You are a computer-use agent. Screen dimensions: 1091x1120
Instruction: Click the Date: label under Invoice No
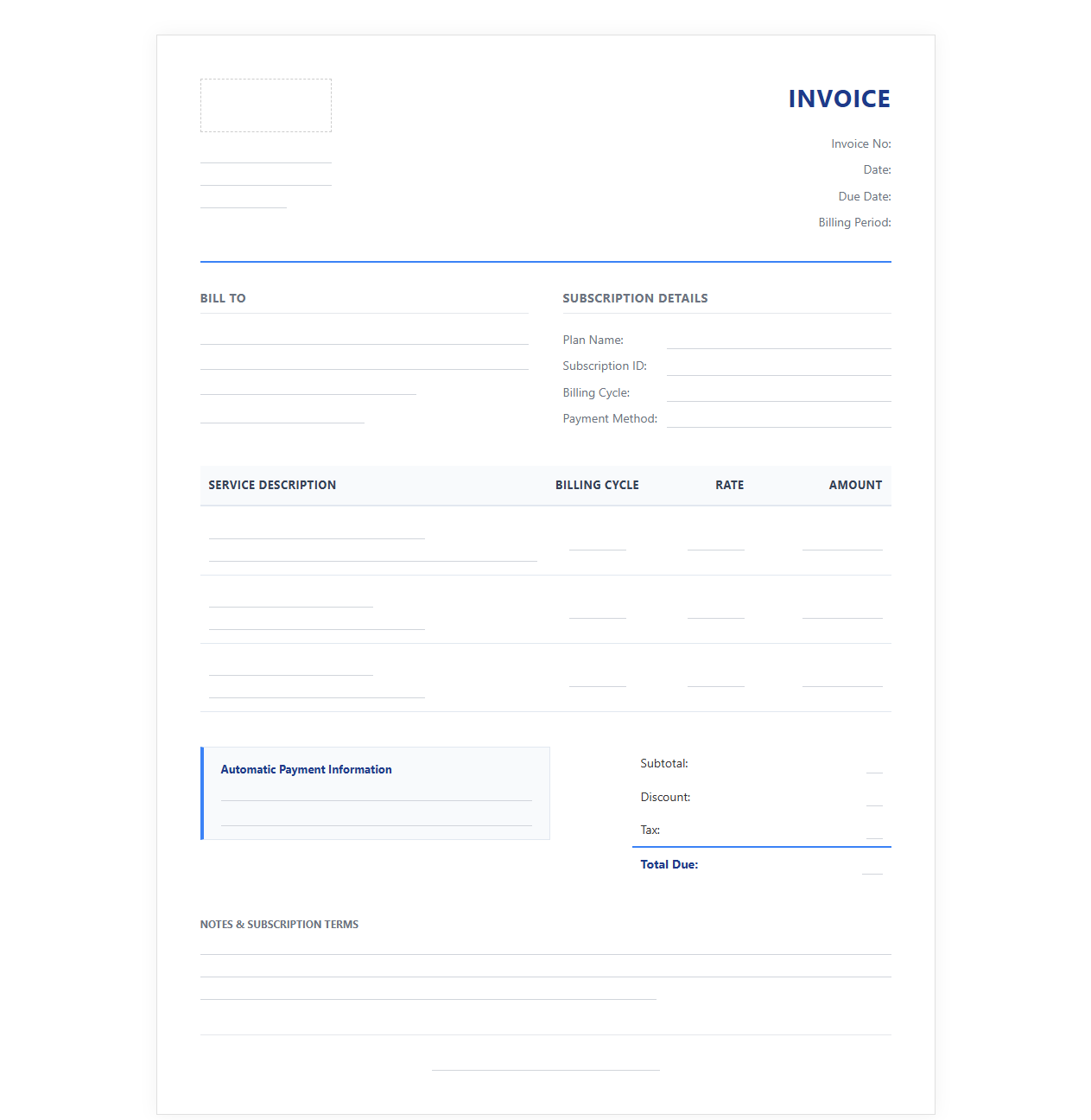(877, 170)
